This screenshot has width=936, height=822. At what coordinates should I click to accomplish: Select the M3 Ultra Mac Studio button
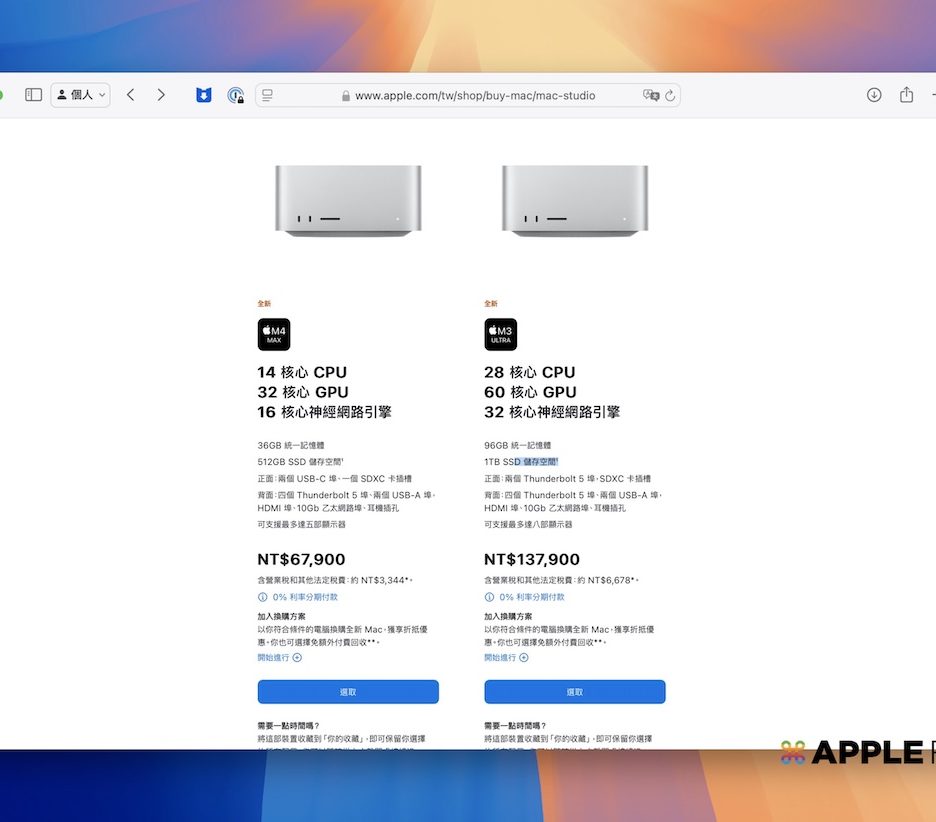click(575, 692)
